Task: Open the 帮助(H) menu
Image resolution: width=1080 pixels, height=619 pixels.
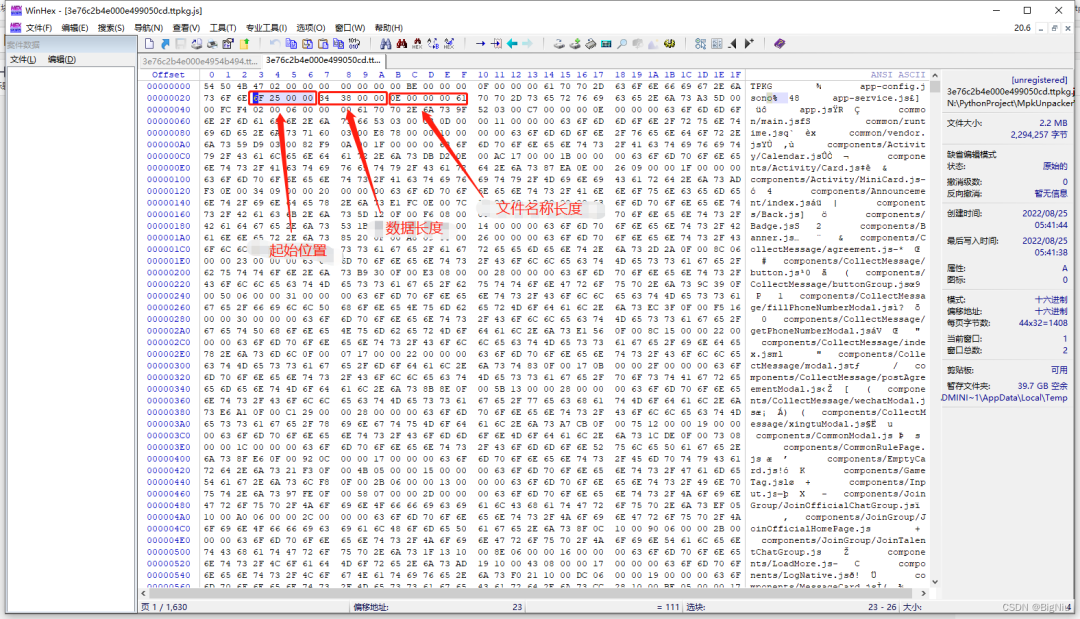Action: (388, 28)
